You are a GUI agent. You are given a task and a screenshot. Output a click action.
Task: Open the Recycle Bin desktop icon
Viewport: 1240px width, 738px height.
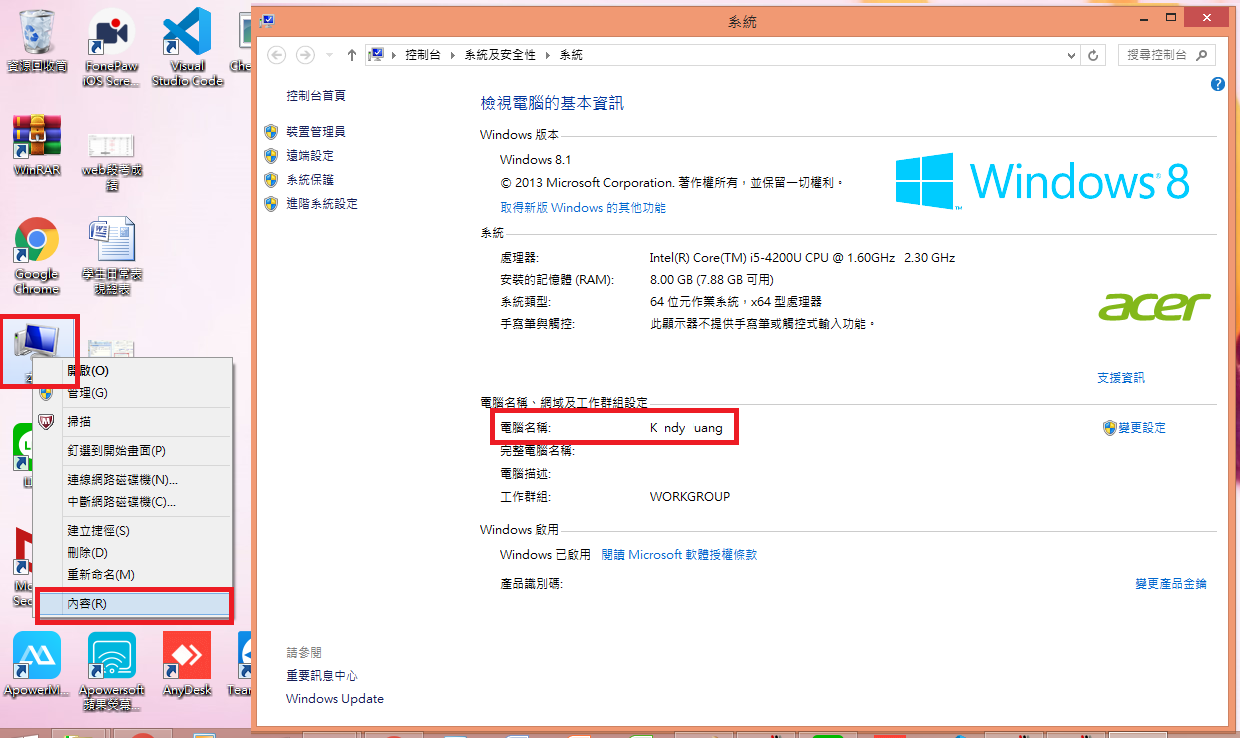point(37,40)
